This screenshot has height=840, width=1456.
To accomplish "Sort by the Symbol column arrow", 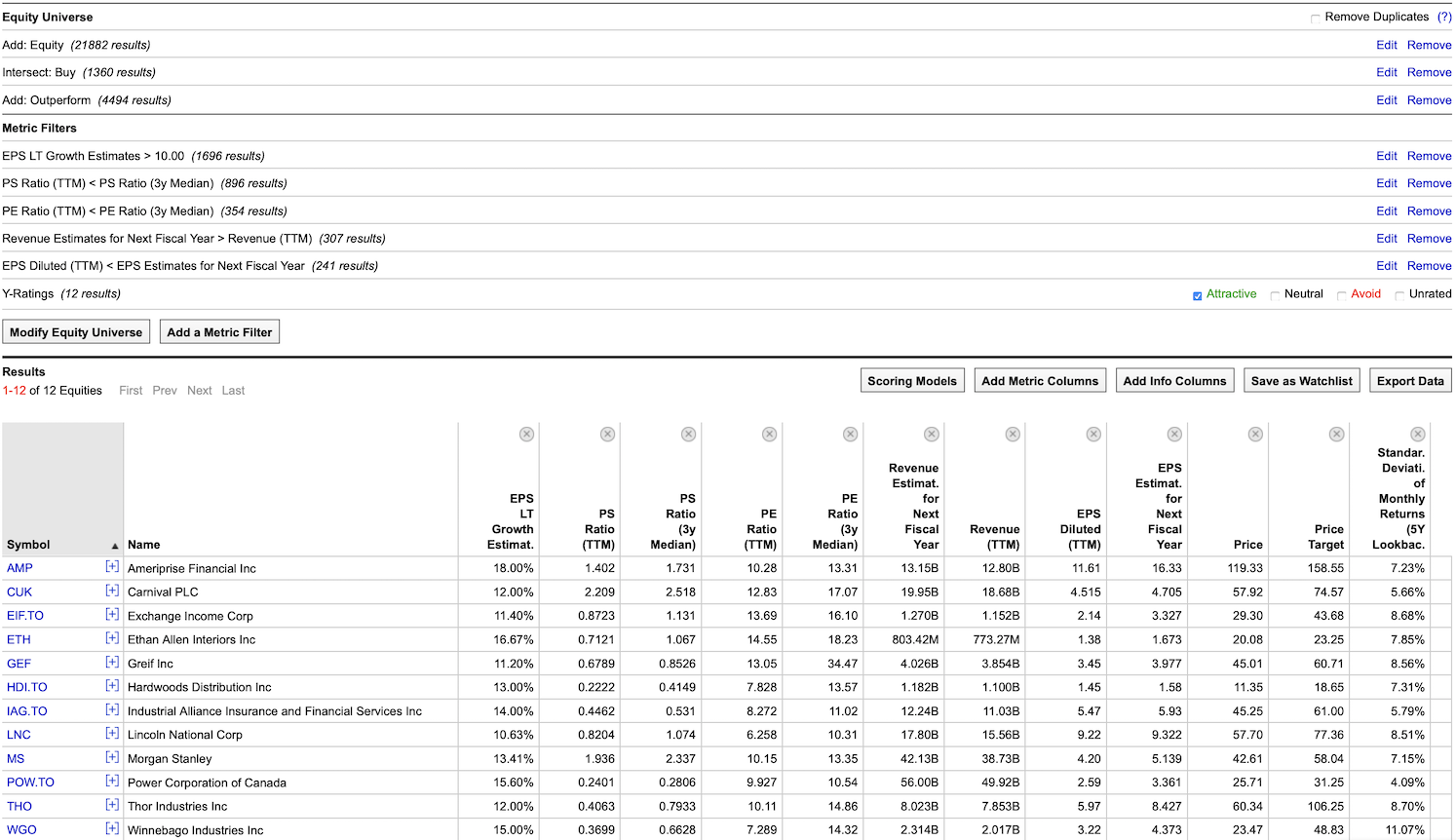I will (x=115, y=546).
